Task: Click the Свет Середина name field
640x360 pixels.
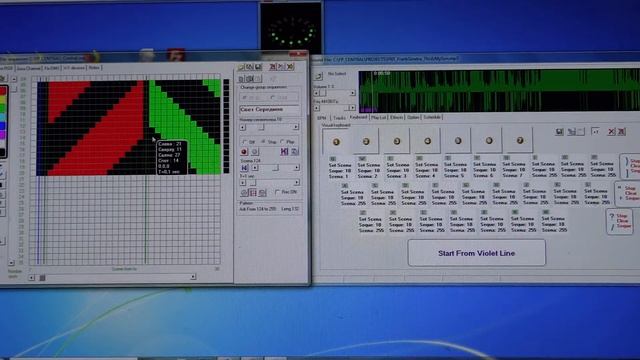Action: click(x=269, y=109)
